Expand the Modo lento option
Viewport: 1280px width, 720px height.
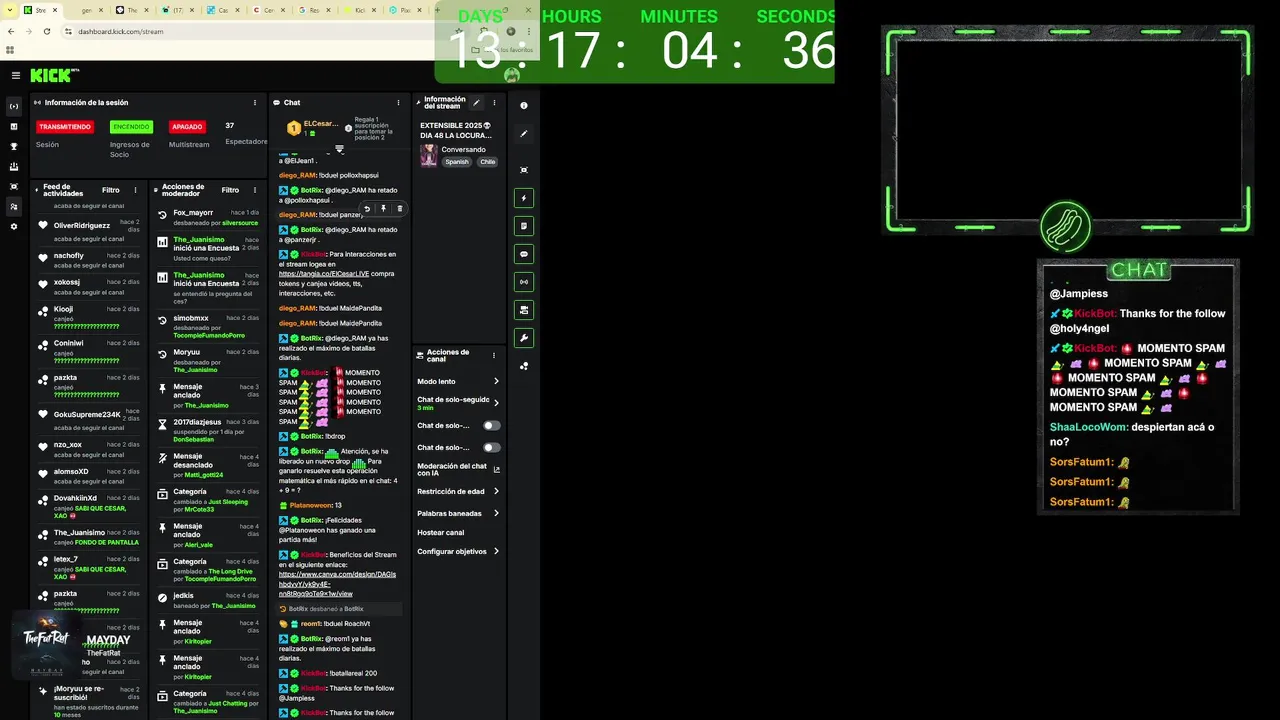pyautogui.click(x=458, y=381)
